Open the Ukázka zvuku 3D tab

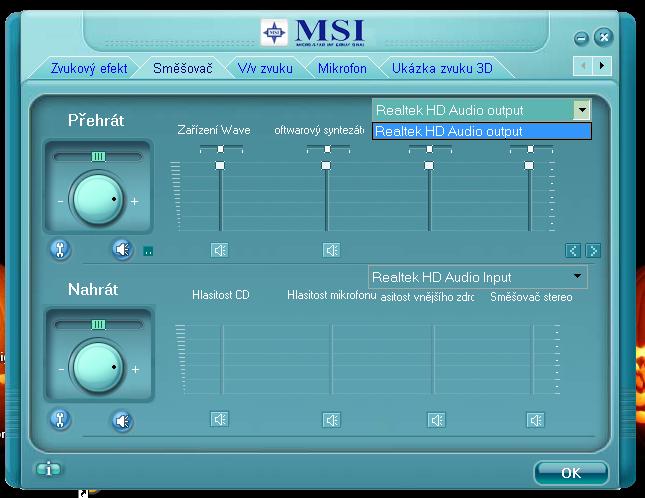click(x=442, y=68)
